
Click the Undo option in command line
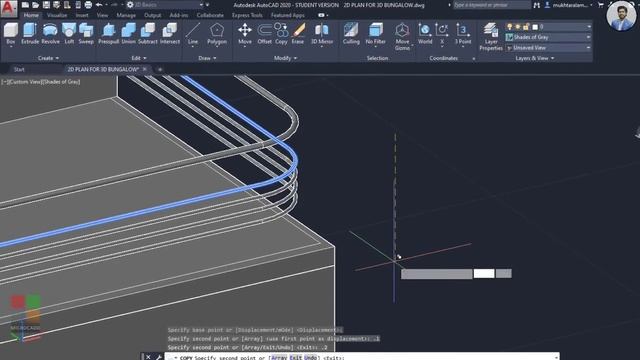[311, 358]
